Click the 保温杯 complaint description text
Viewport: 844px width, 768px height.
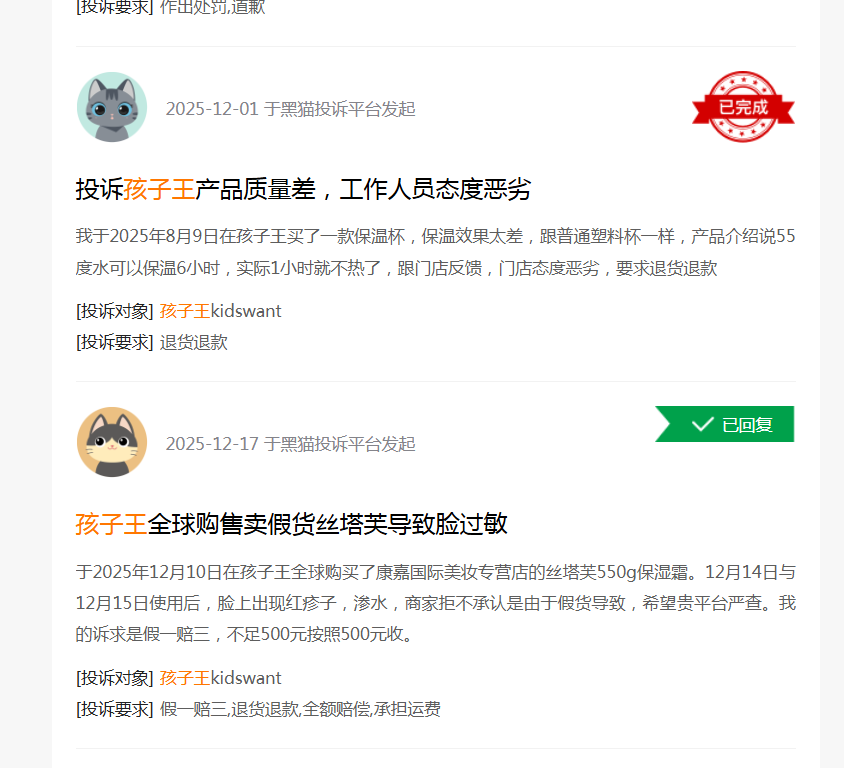tap(435, 252)
